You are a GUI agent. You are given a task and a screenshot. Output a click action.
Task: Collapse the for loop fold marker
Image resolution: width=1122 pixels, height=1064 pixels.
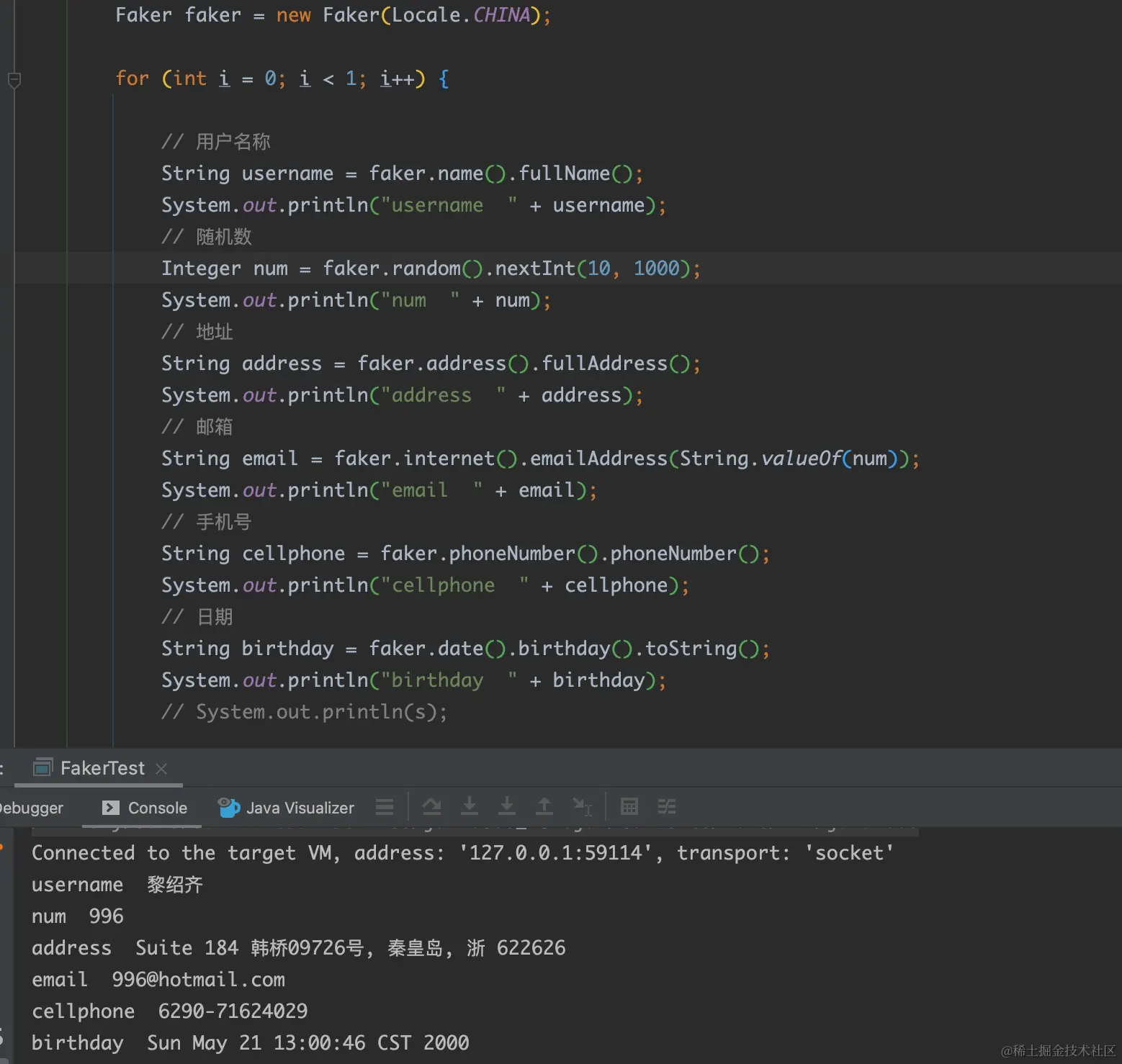click(x=14, y=80)
